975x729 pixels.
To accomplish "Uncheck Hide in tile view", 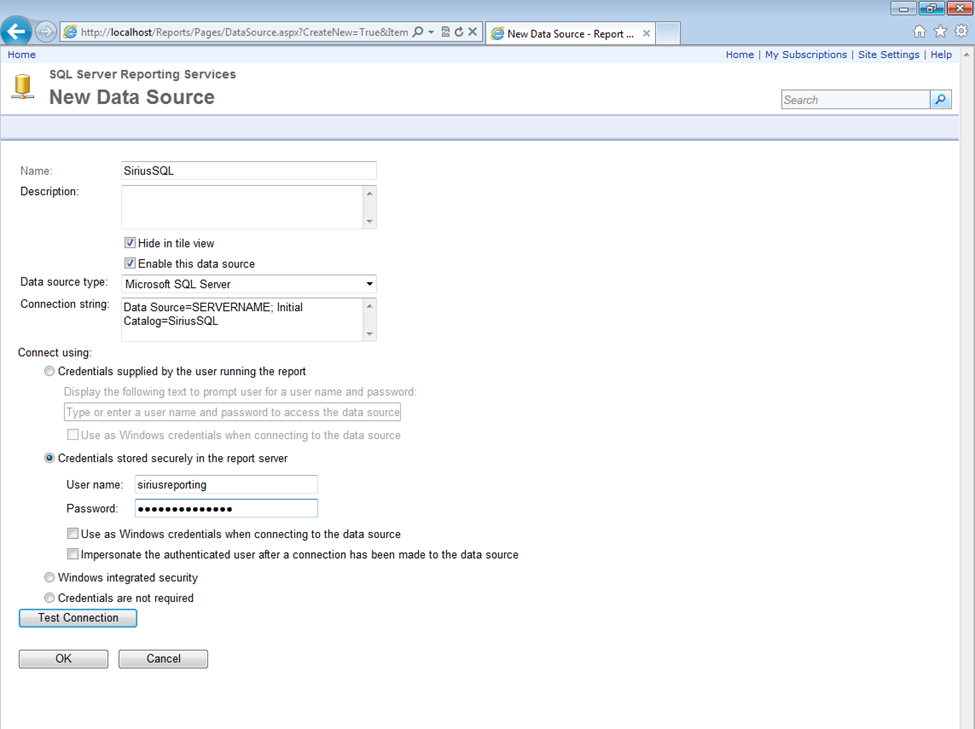I will pos(130,243).
